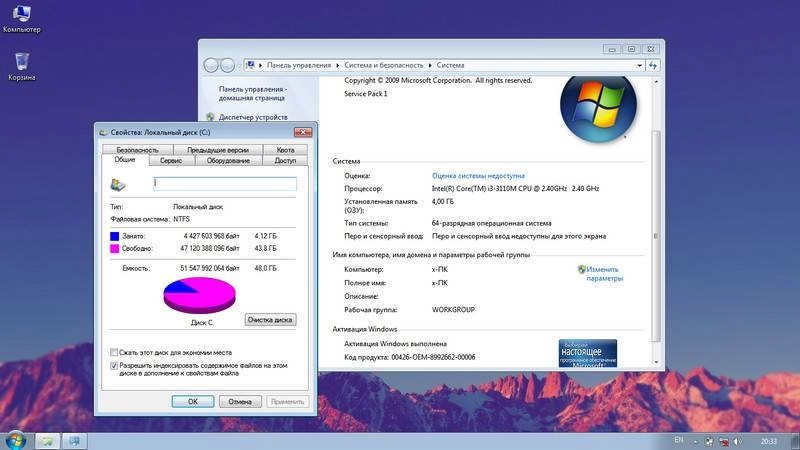Screen dimensions: 800x450
Task: Click the drive icon in properties dialog
Action: [118, 184]
